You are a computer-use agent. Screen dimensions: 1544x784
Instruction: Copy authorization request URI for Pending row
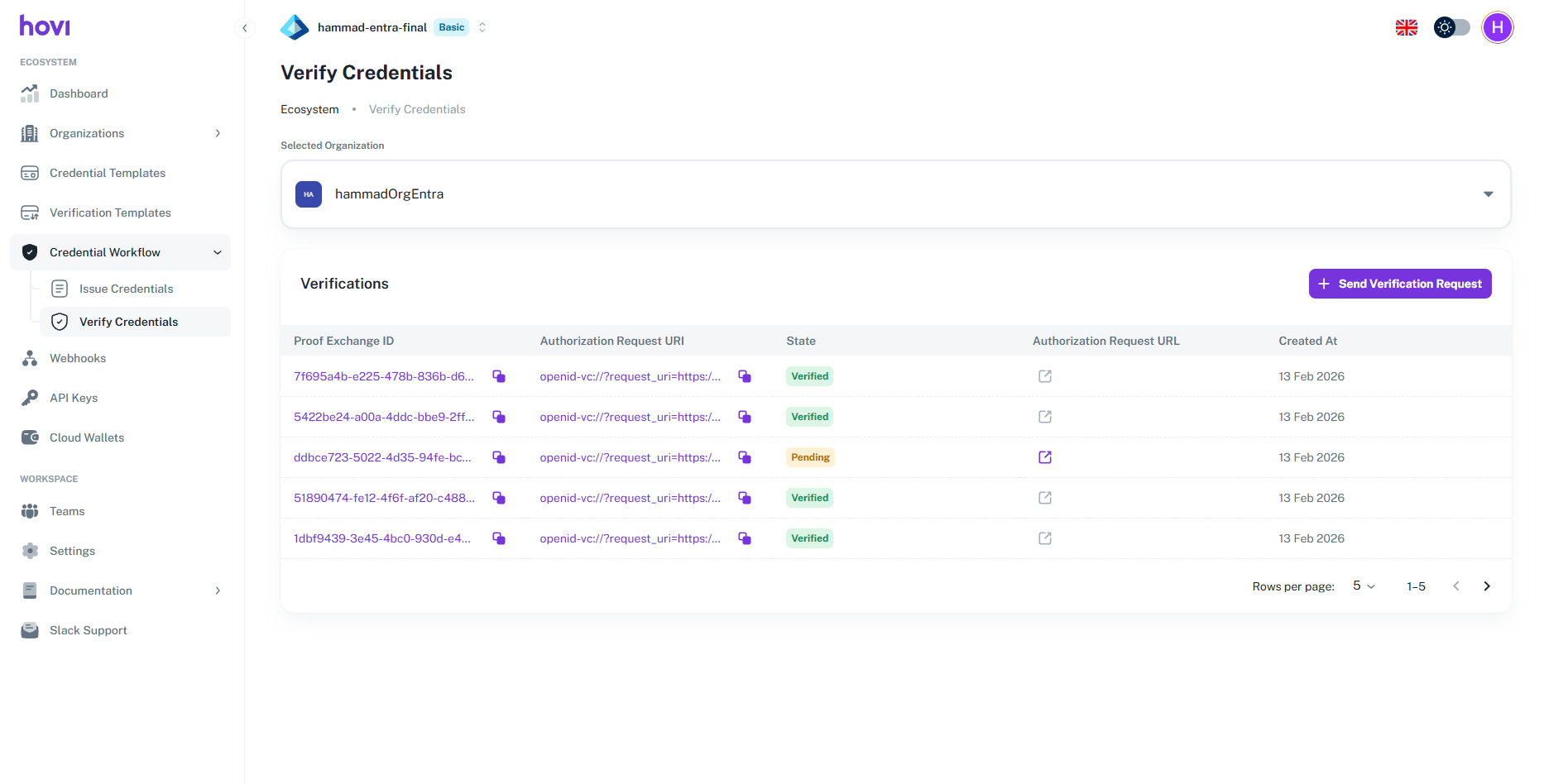tap(745, 457)
